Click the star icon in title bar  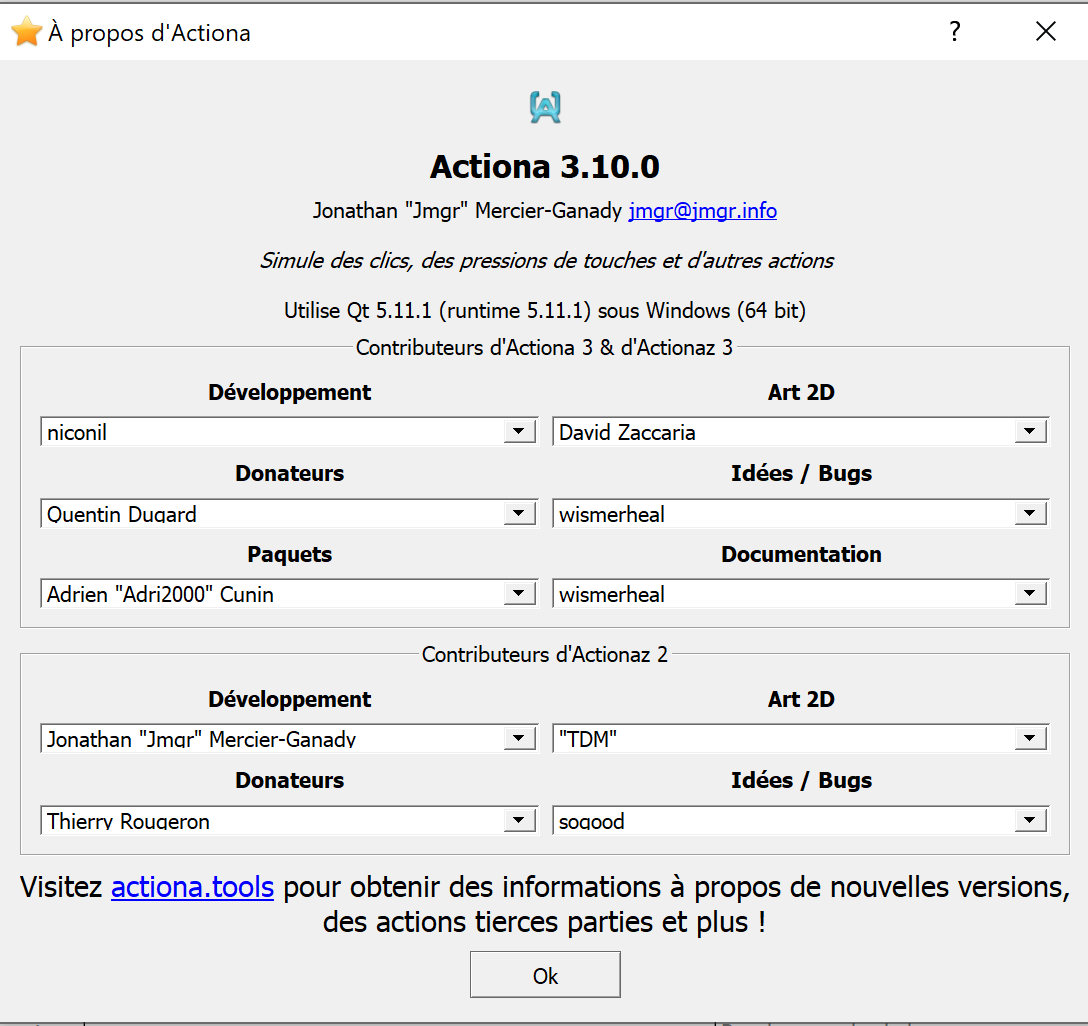click(x=26, y=32)
